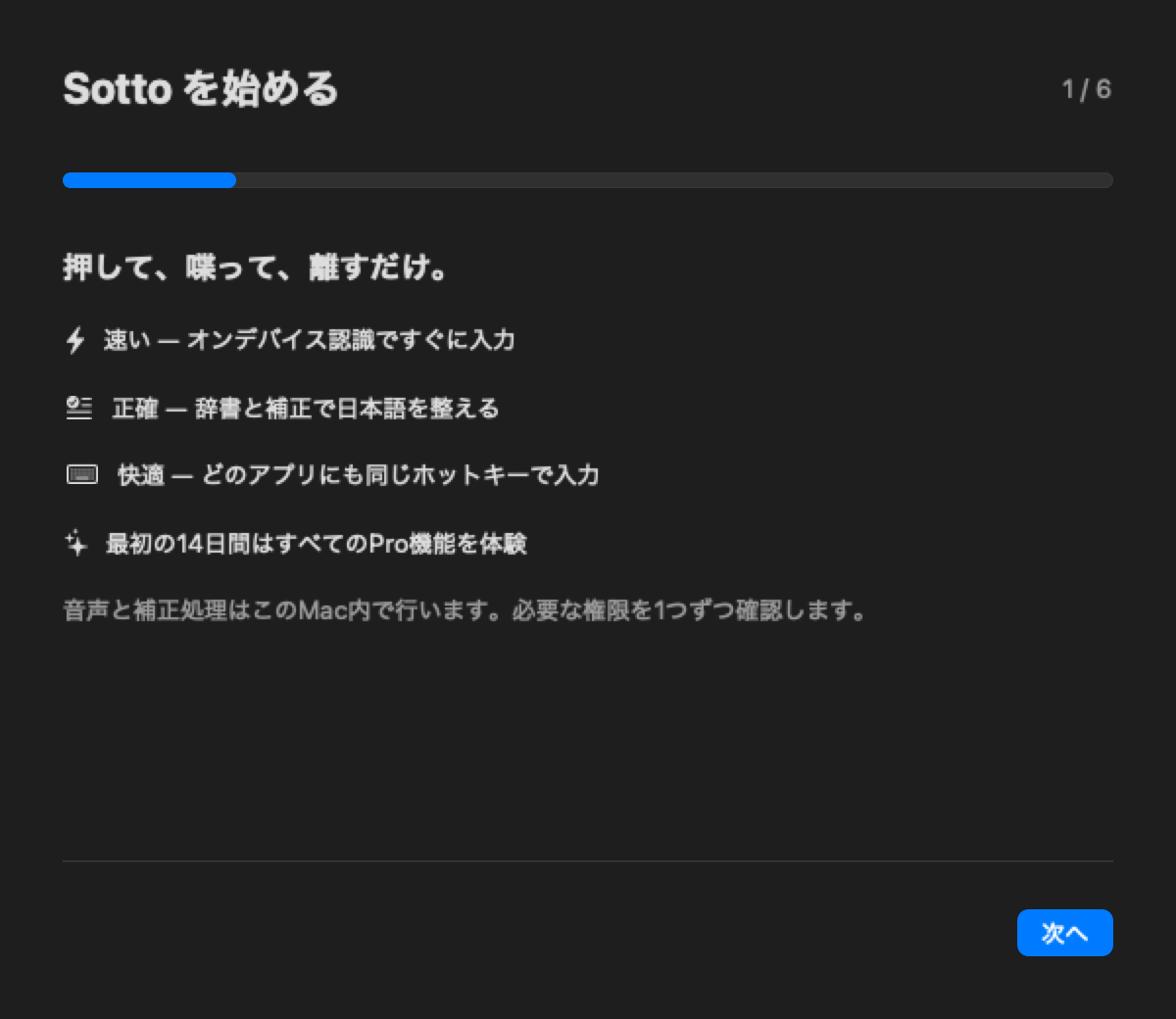Click the text 最初の14日間はすべてのPro機能を体験
The height and width of the screenshot is (1019, 1176).
317,543
